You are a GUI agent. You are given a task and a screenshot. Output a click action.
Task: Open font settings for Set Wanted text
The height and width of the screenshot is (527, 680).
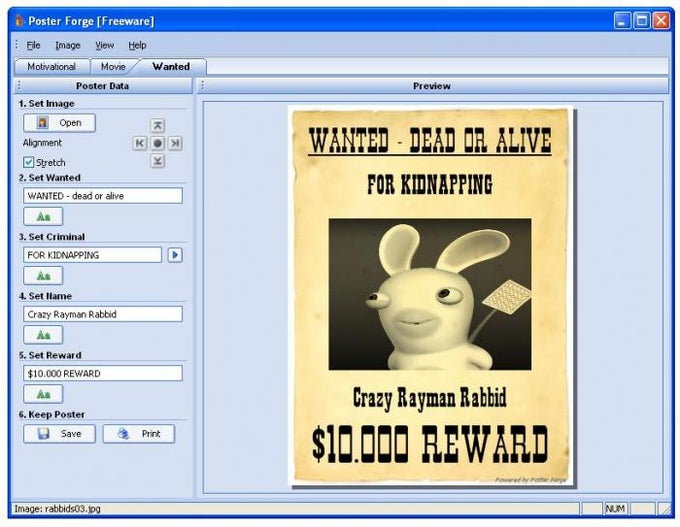[x=43, y=216]
